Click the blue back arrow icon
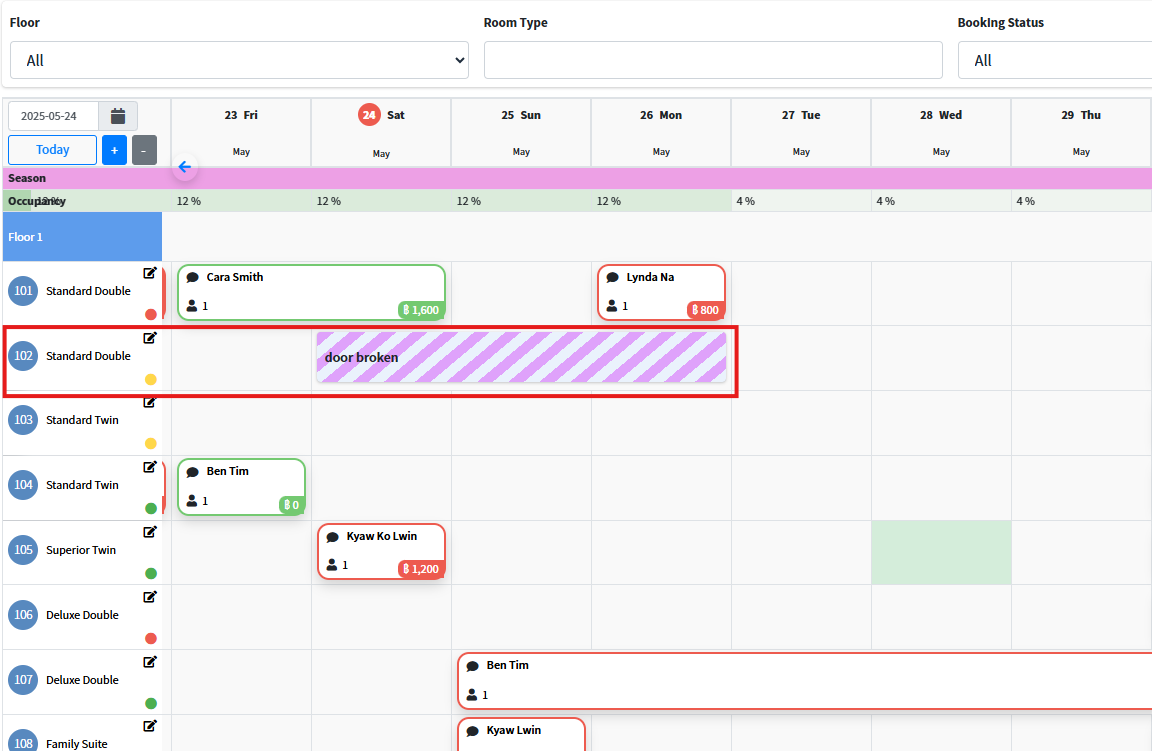Image resolution: width=1152 pixels, height=751 pixels. coord(184,167)
